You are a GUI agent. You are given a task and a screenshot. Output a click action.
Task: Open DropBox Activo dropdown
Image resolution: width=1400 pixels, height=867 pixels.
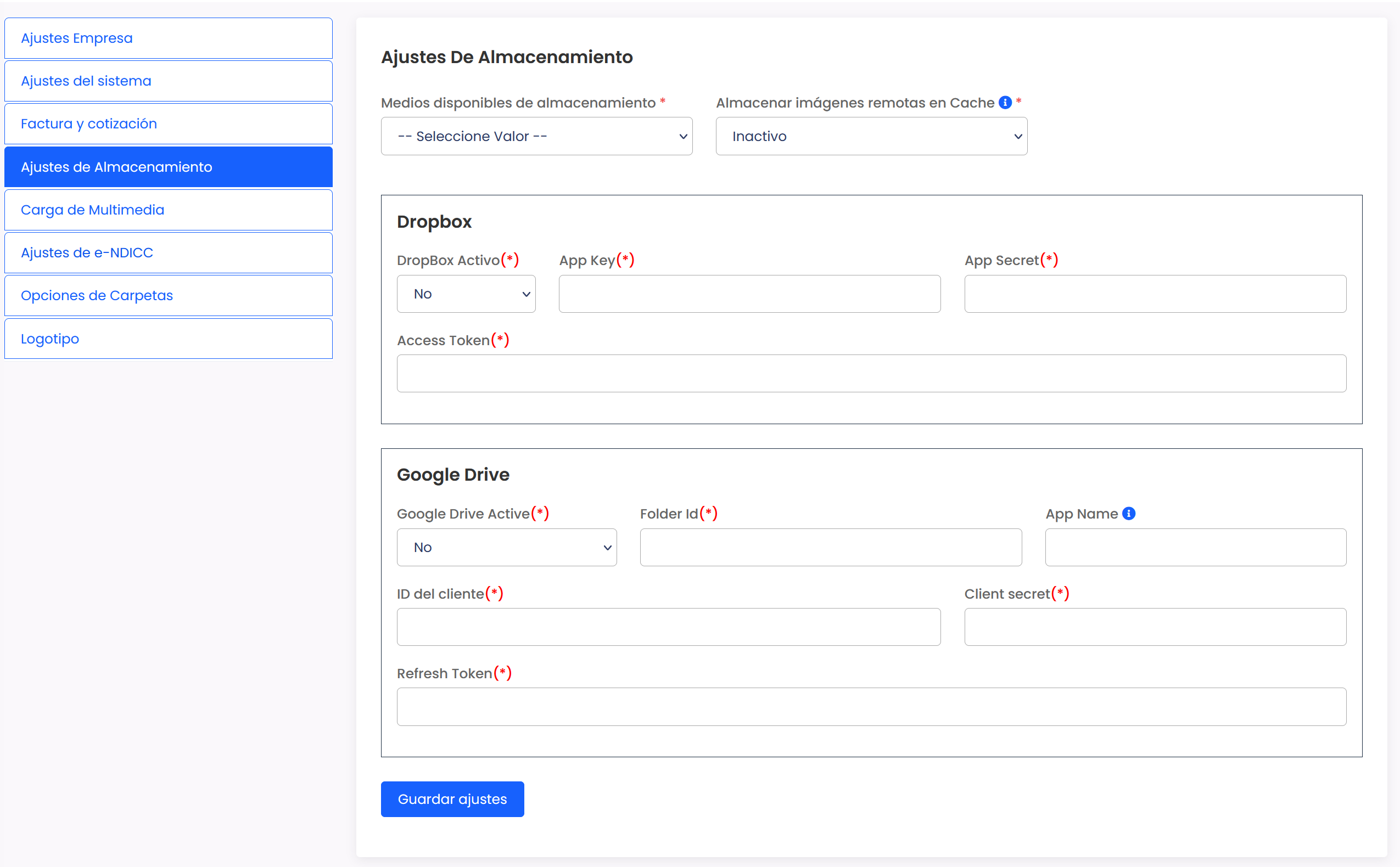466,294
